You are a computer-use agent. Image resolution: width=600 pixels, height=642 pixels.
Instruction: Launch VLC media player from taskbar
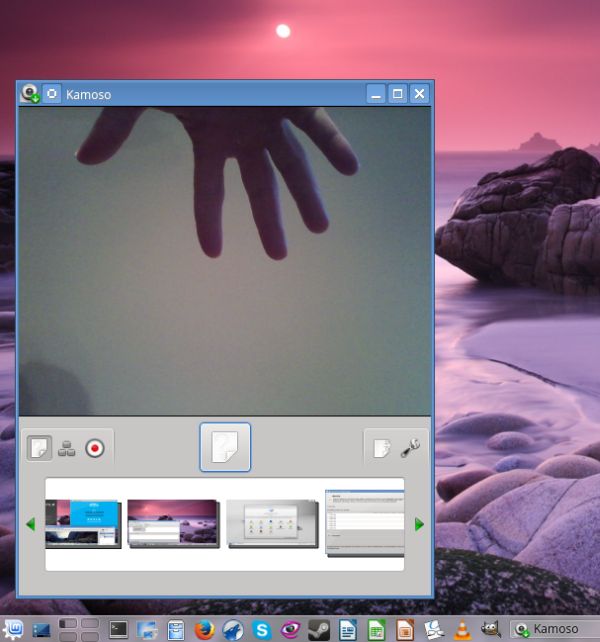point(462,630)
